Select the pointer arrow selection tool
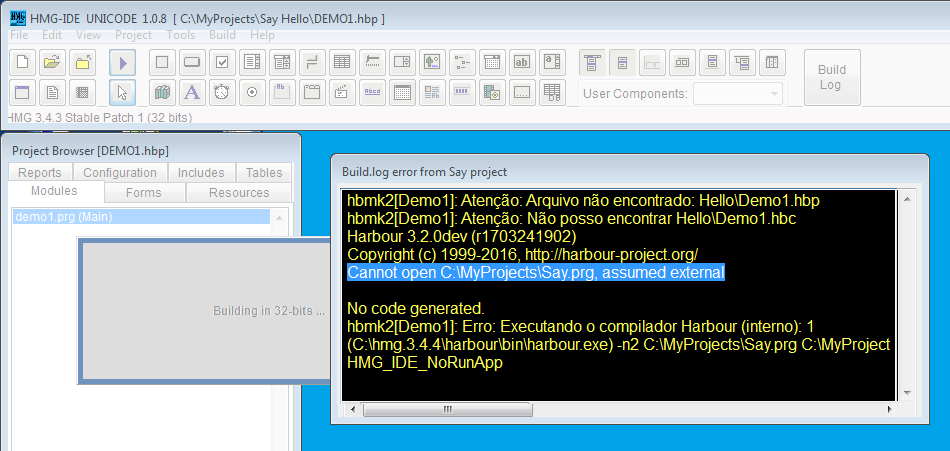 coord(122,93)
